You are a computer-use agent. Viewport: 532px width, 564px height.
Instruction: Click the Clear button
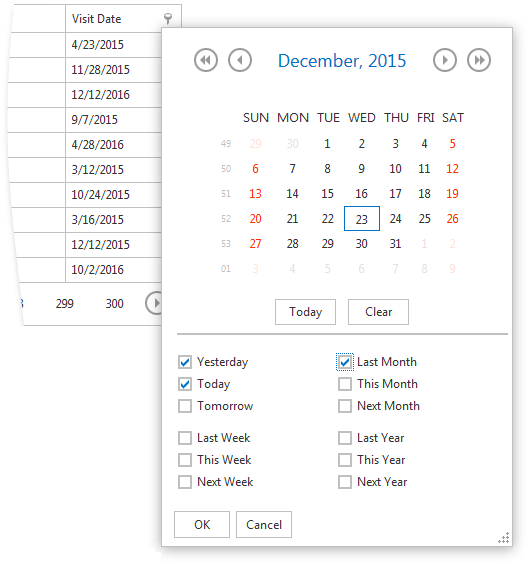pos(378,312)
